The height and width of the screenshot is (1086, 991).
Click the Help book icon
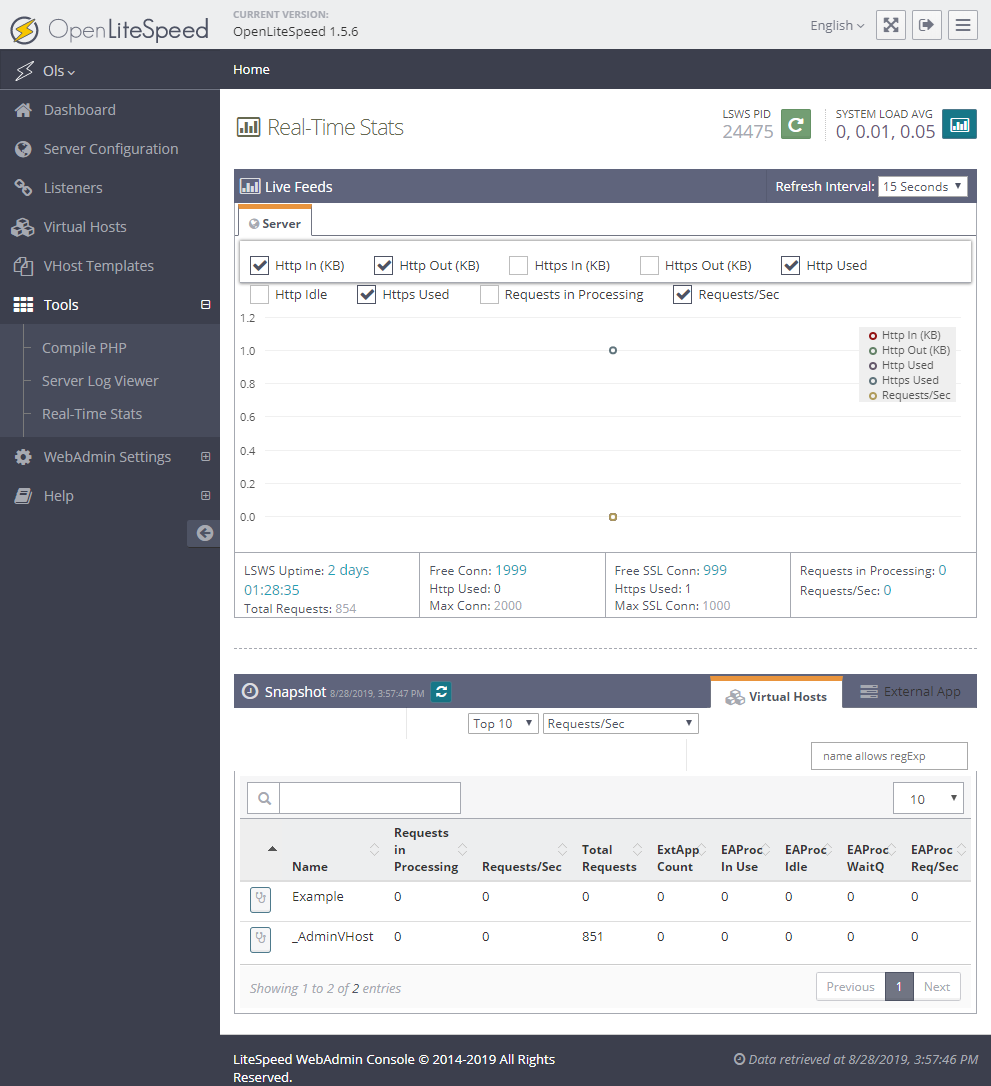[24, 496]
